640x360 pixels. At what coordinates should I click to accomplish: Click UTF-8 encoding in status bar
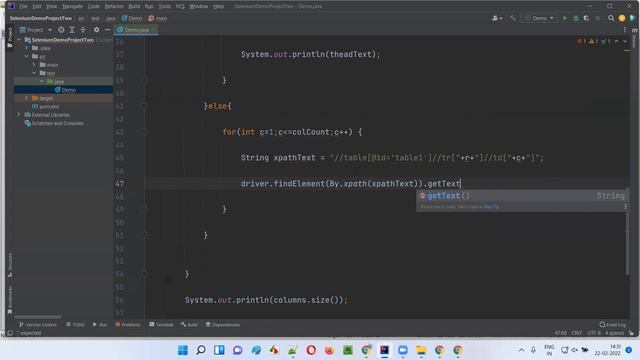pos(594,333)
